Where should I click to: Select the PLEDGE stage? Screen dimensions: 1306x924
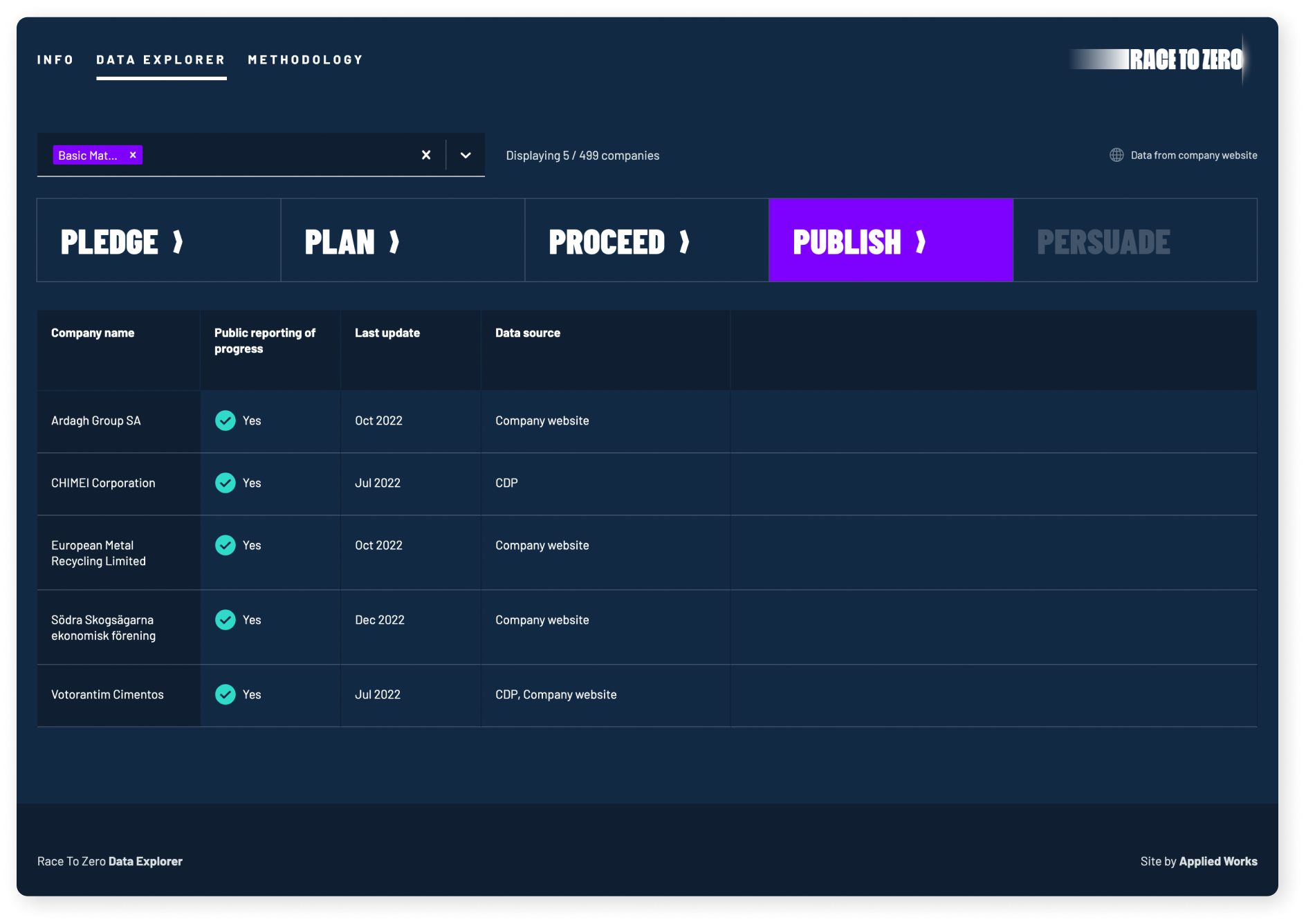pos(158,240)
